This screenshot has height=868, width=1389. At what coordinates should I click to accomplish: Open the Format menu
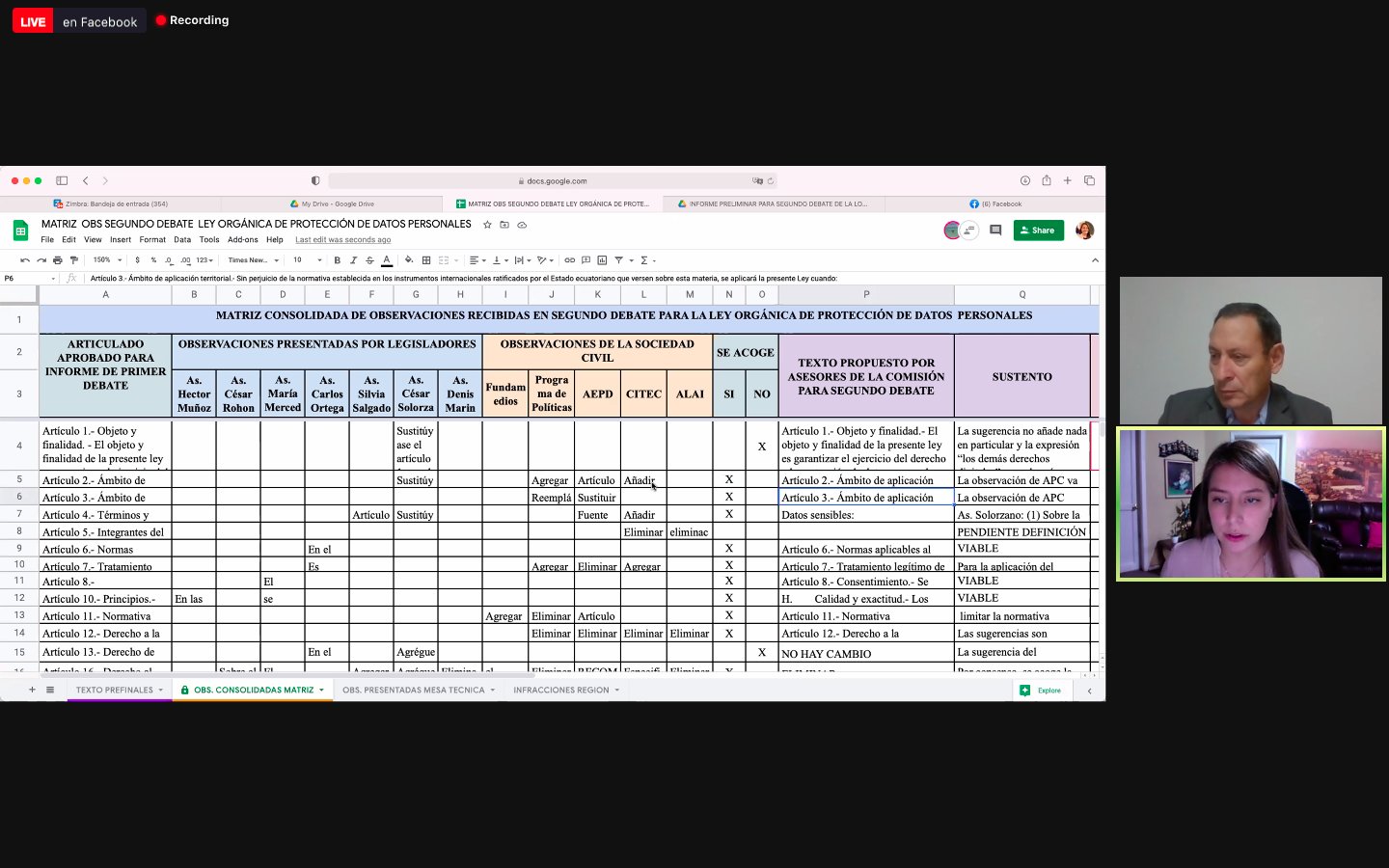click(x=152, y=239)
